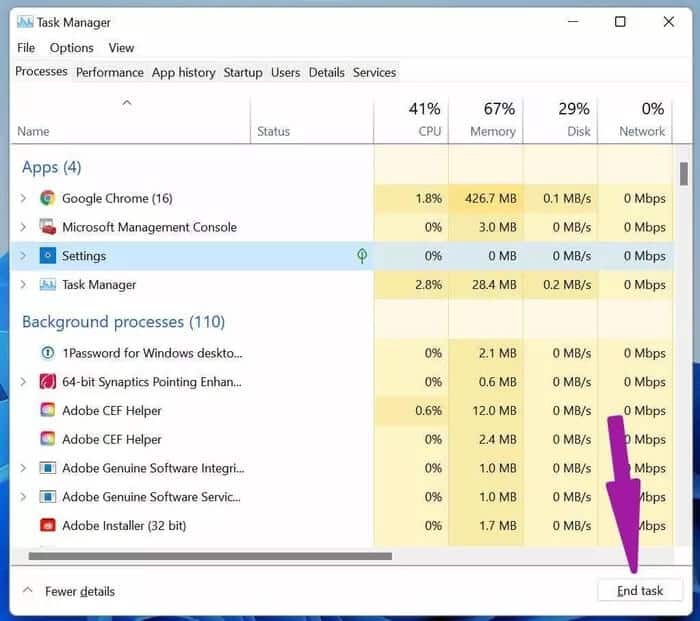
Task: Click the Settings app gear icon
Action: 47,256
